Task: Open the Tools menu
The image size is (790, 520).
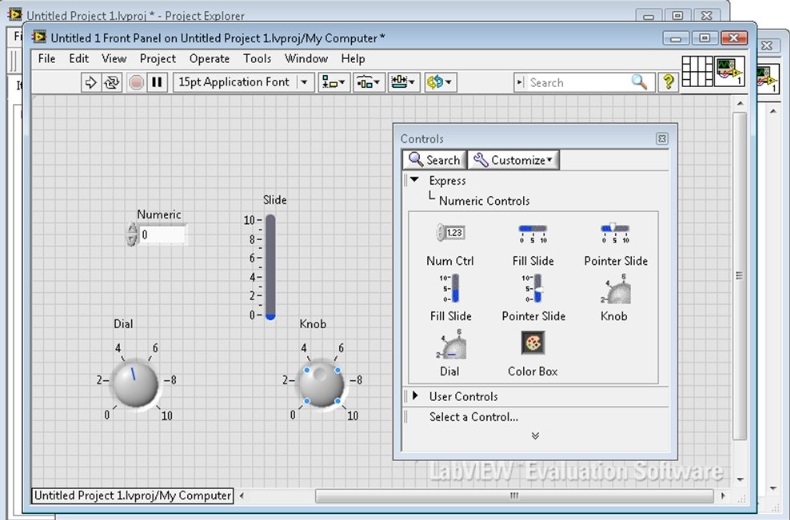Action: pos(257,58)
